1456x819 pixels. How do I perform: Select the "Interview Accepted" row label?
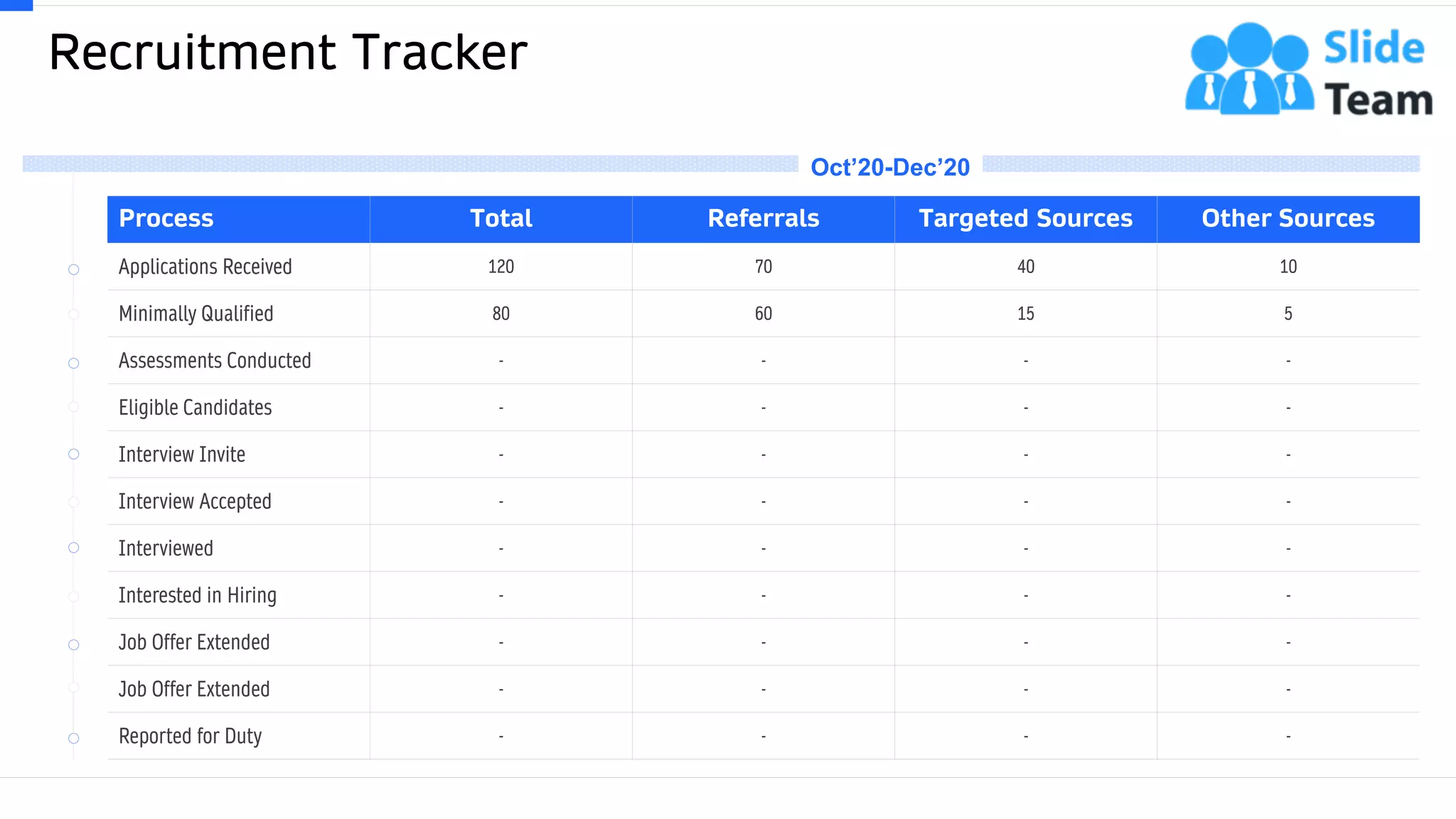point(195,501)
